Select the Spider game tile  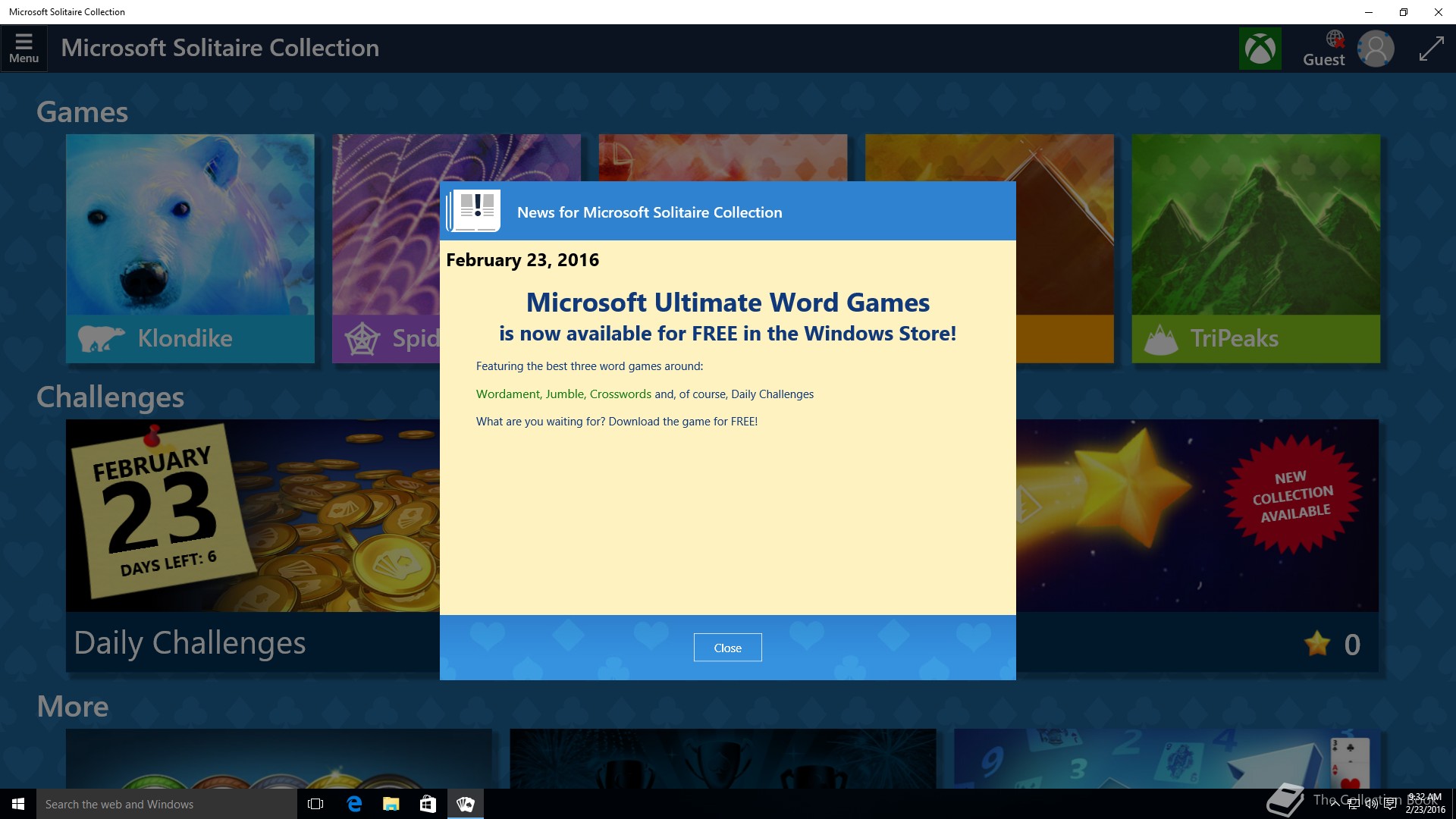click(385, 248)
